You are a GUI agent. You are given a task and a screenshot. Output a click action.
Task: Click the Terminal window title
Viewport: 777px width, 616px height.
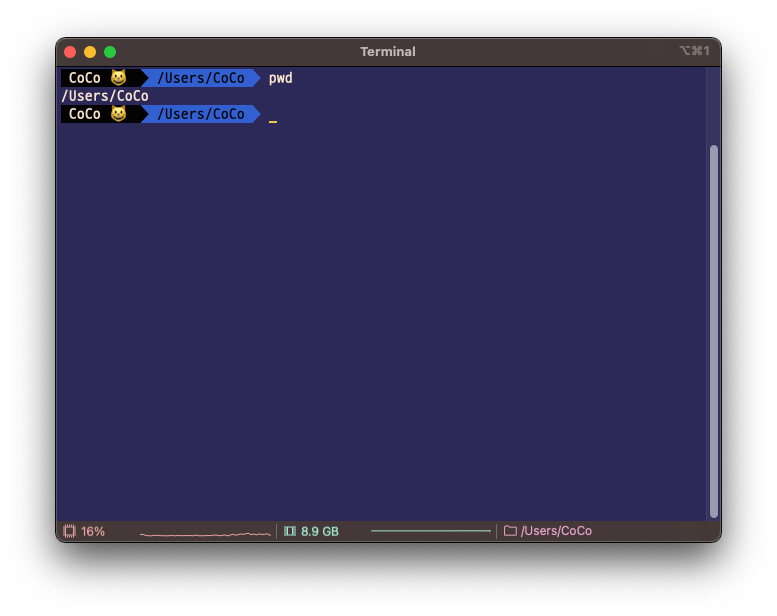(x=388, y=52)
